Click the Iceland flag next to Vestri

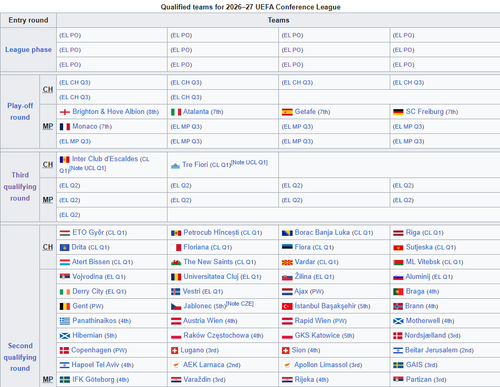click(175, 292)
